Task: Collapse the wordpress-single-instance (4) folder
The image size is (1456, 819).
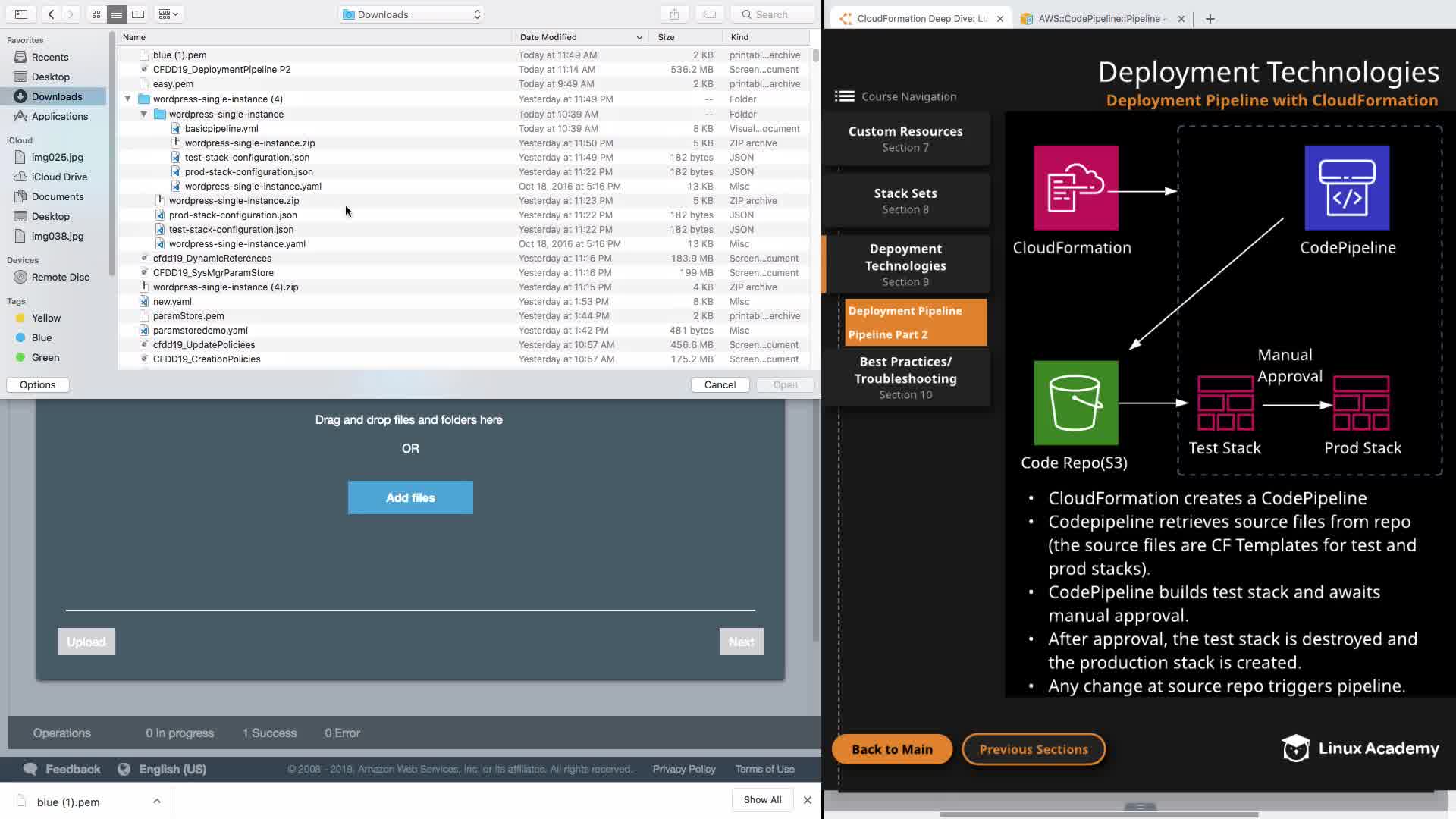Action: coord(127,99)
